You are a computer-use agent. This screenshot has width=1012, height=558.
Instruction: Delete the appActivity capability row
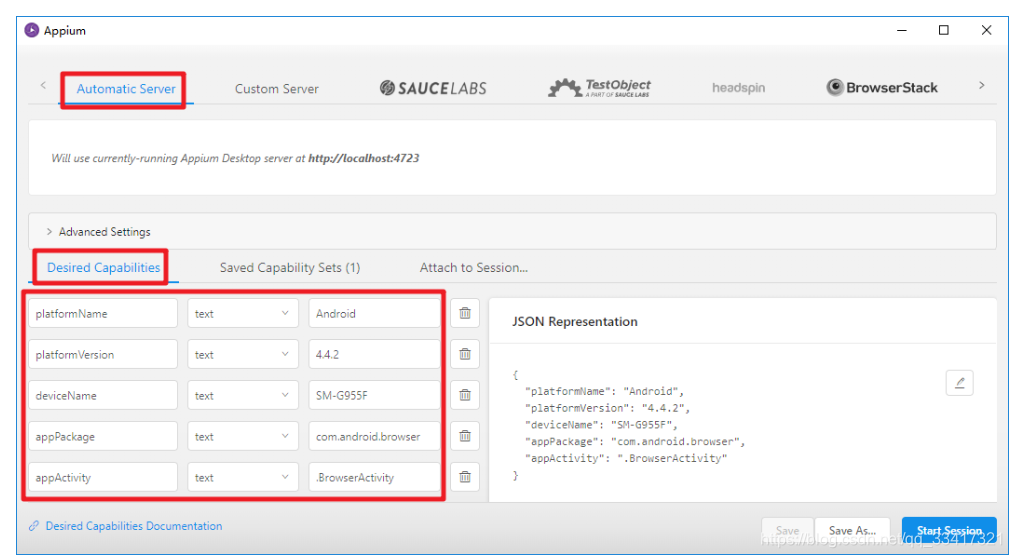pos(465,477)
